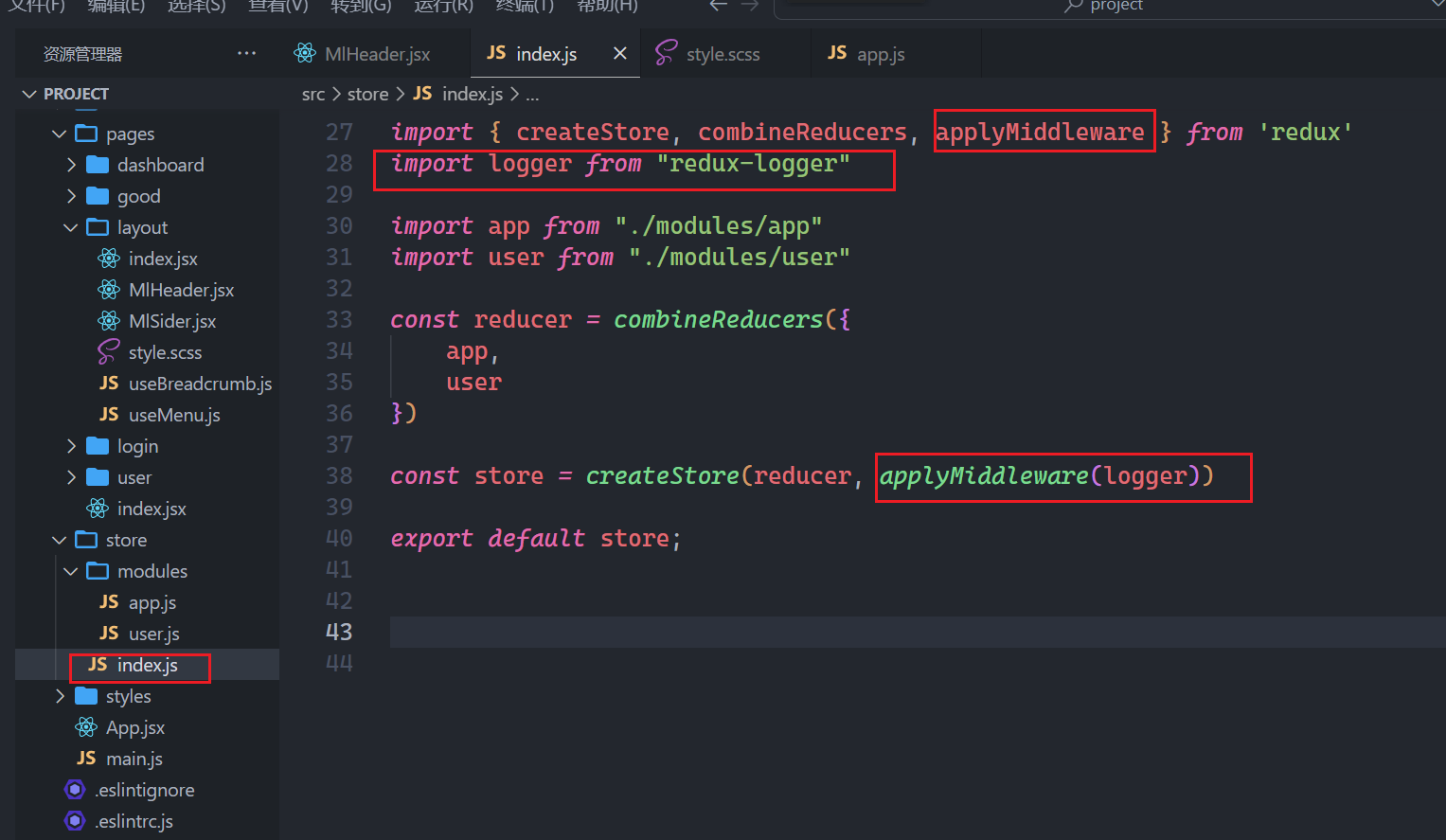Collapse the layout folder chevron

[70, 227]
